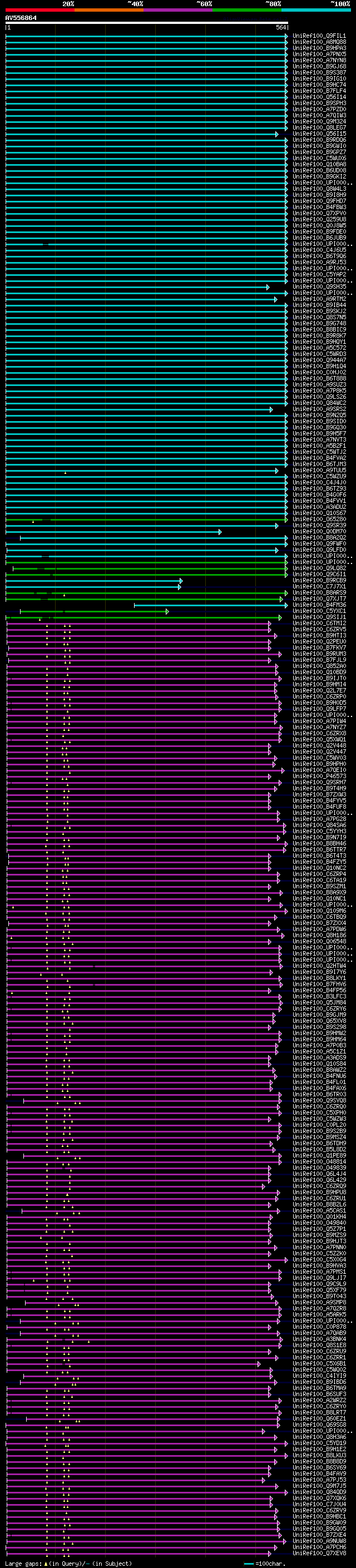Screen dimensions: 356x1568
Task: Select the UniRef100_Q8LEG7 label
Action: [x=319, y=128]
